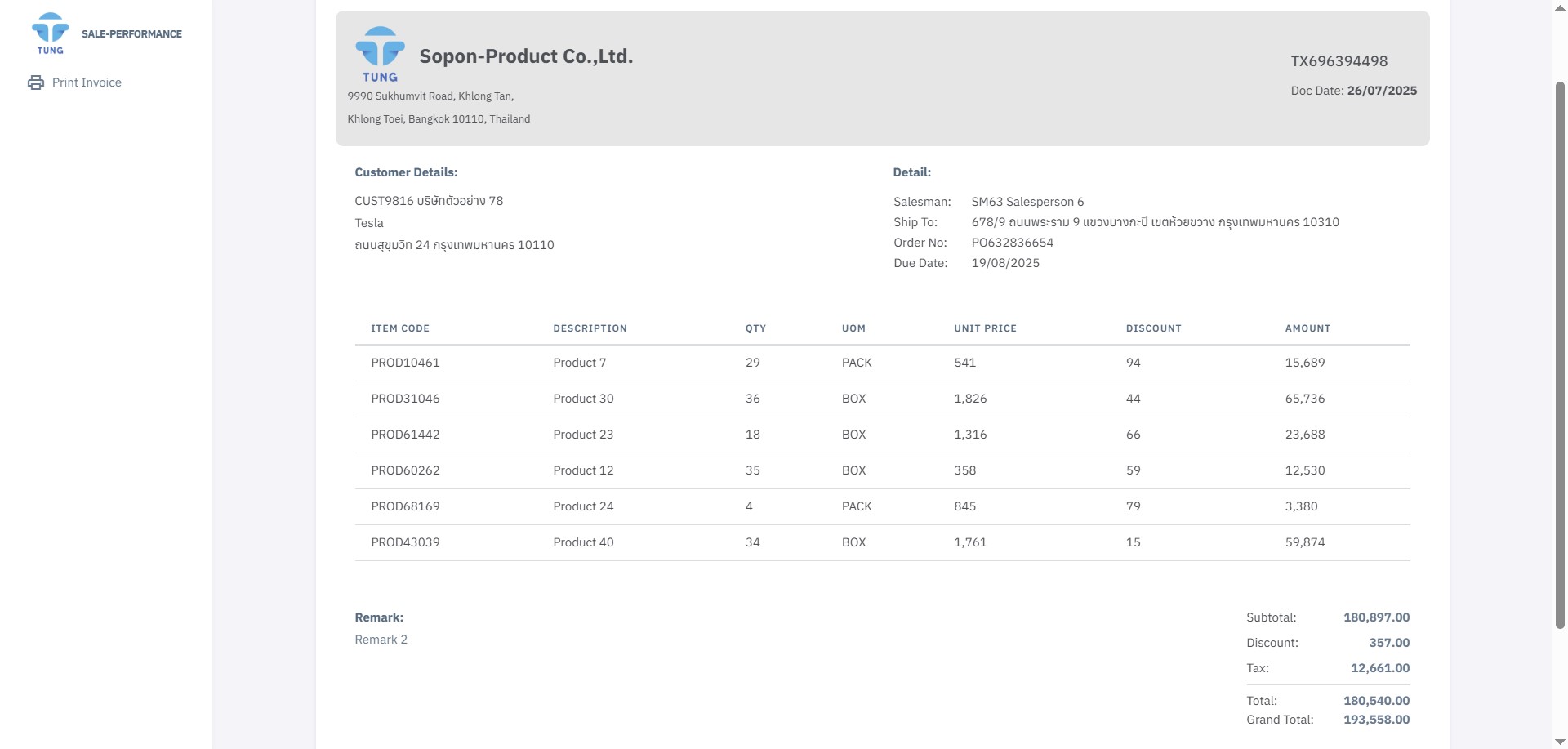Click discount 94 in PROD10461 row
The image size is (1568, 749).
pyautogui.click(x=1134, y=363)
